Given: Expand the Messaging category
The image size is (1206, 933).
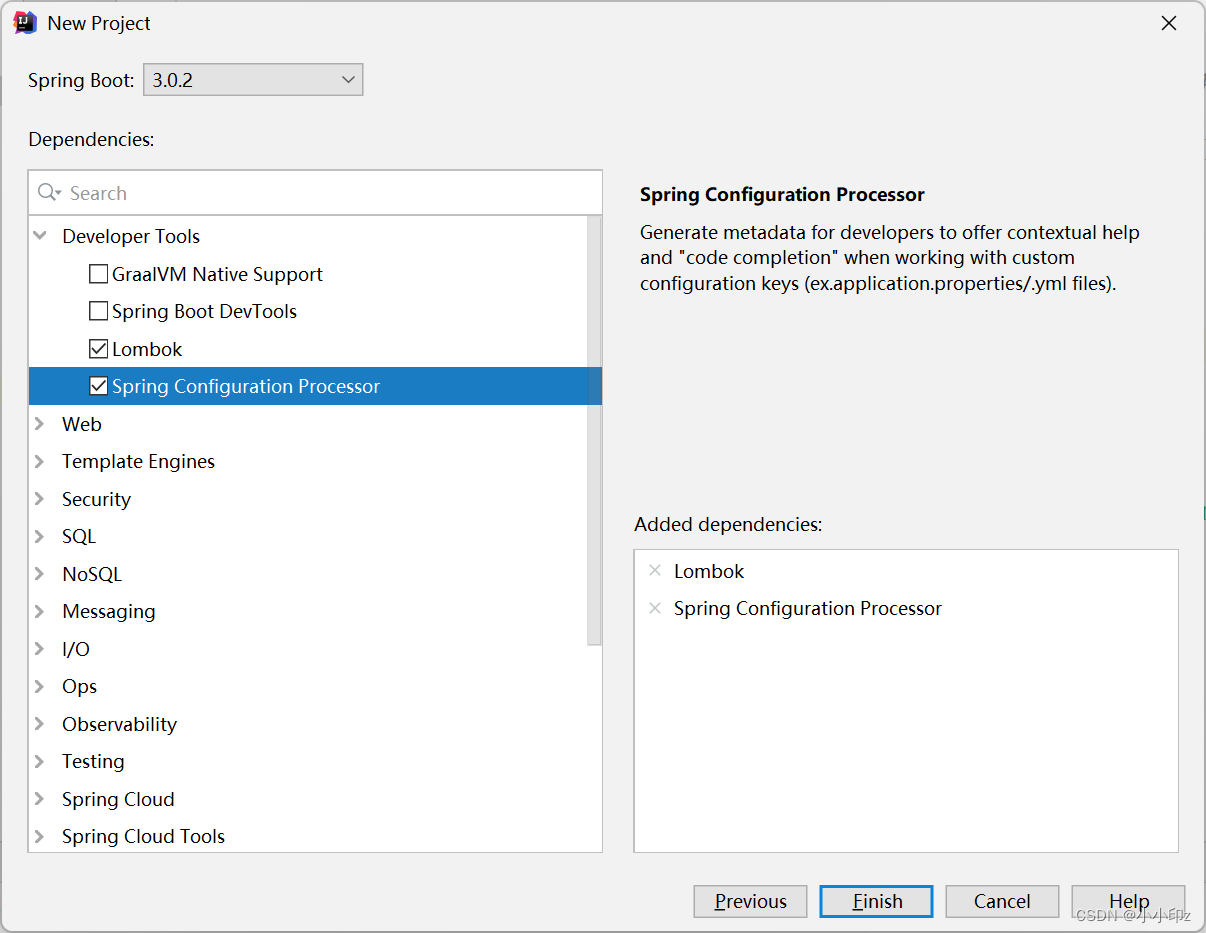Looking at the screenshot, I should pos(40,611).
